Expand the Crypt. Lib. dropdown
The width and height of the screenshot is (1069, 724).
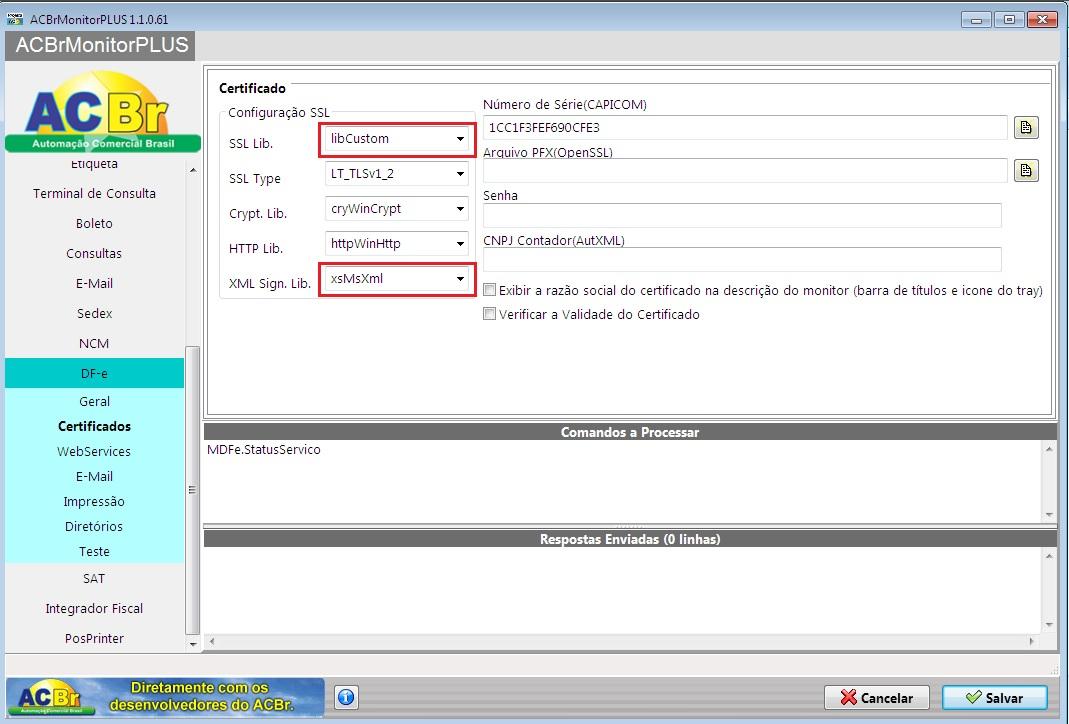click(x=397, y=209)
